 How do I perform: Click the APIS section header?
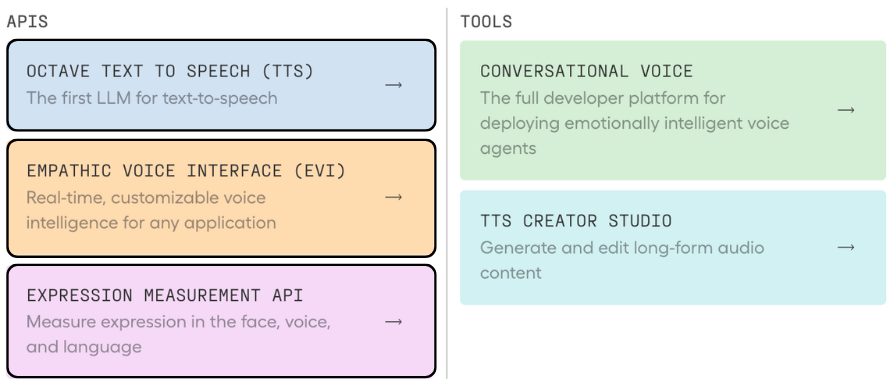27,22
